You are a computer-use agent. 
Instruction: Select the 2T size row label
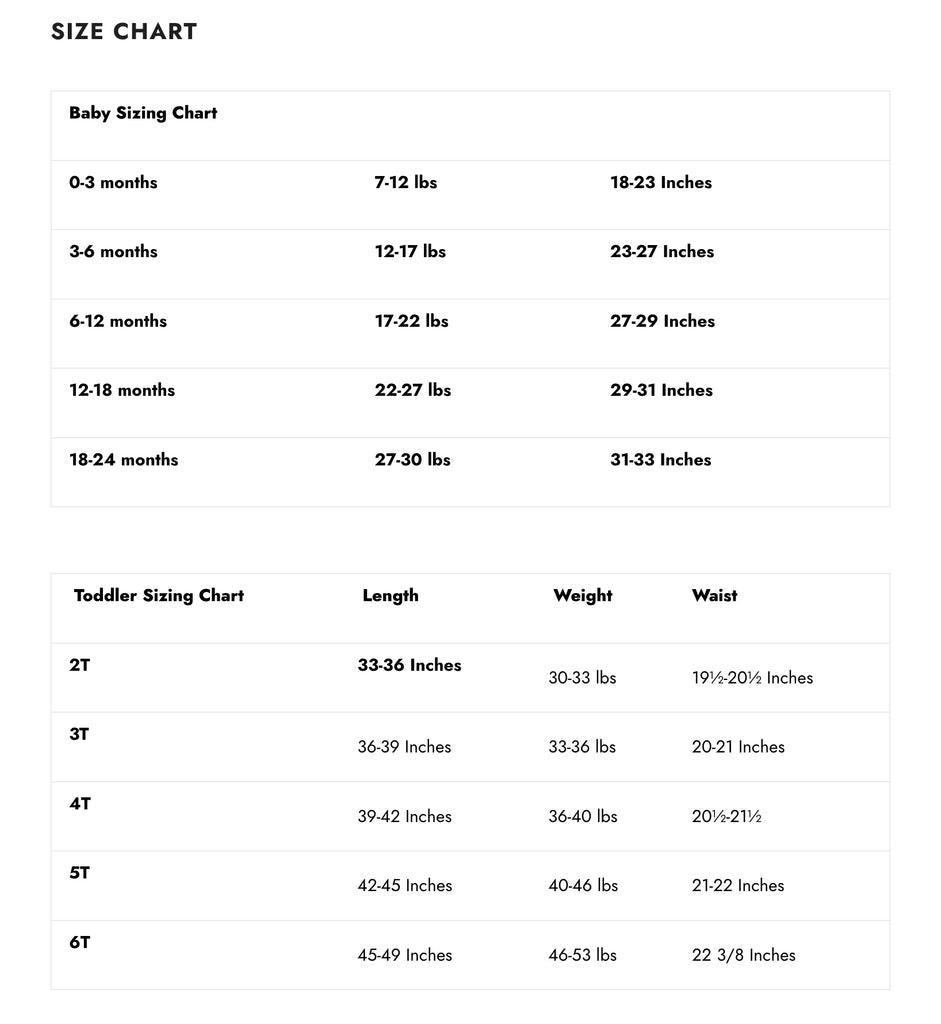click(x=80, y=665)
